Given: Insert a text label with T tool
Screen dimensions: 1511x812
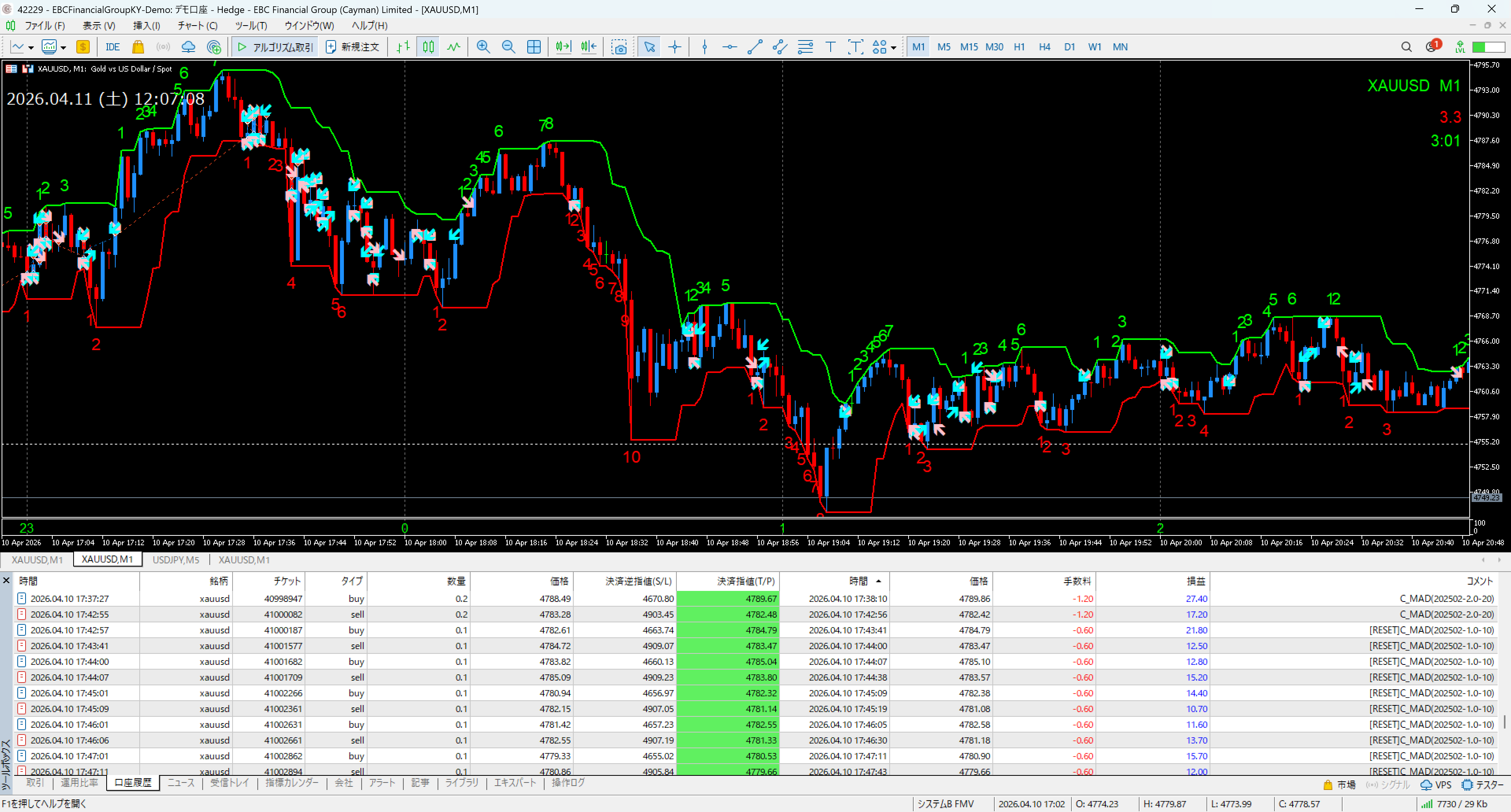Looking at the screenshot, I should 830,47.
